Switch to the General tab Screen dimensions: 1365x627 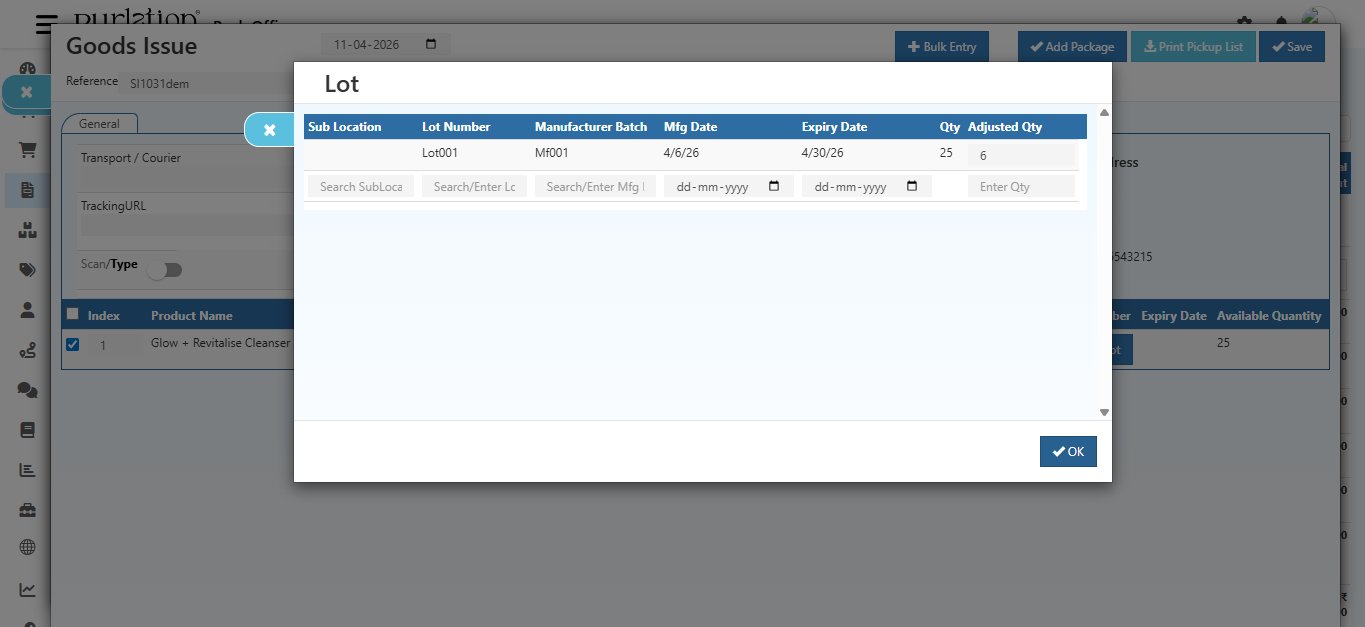[99, 123]
